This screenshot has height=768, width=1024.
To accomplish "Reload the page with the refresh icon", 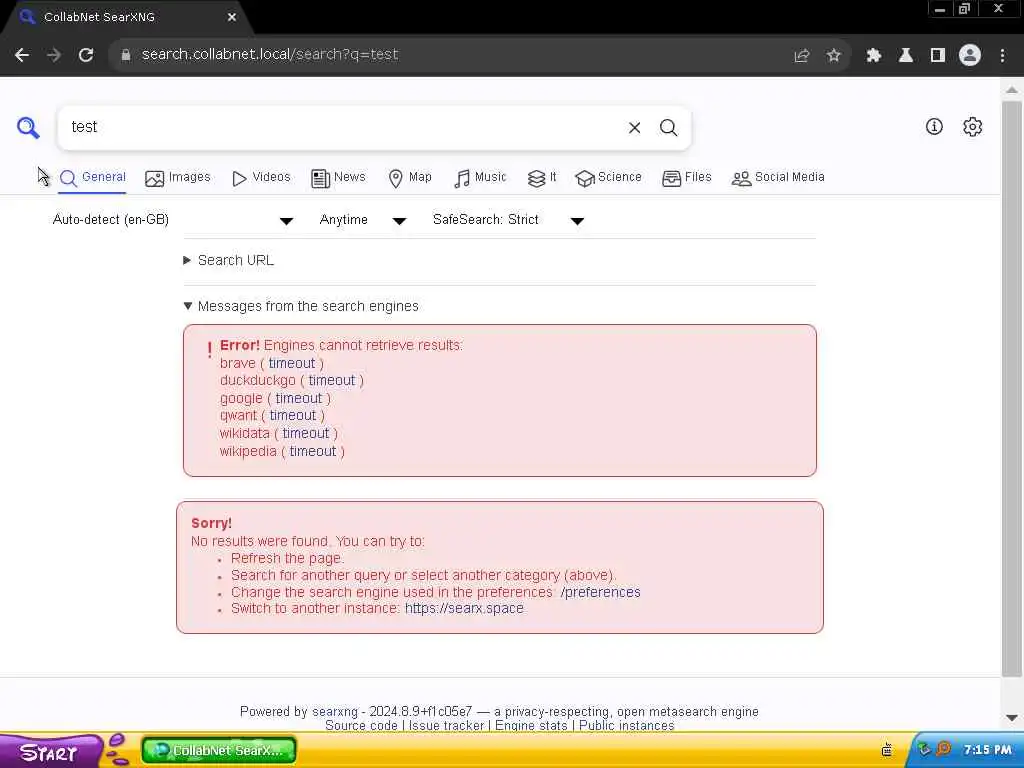I will point(86,55).
